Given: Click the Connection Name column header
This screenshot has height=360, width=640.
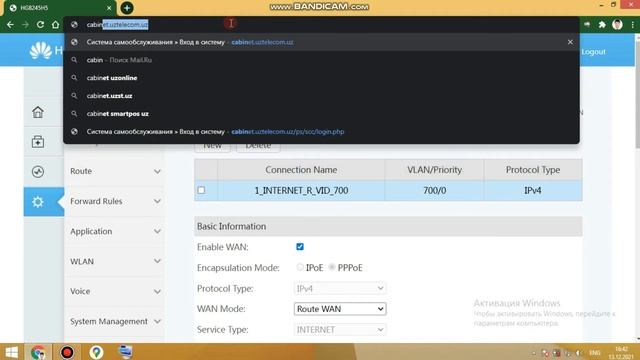Looking at the screenshot, I should pyautogui.click(x=301, y=170).
